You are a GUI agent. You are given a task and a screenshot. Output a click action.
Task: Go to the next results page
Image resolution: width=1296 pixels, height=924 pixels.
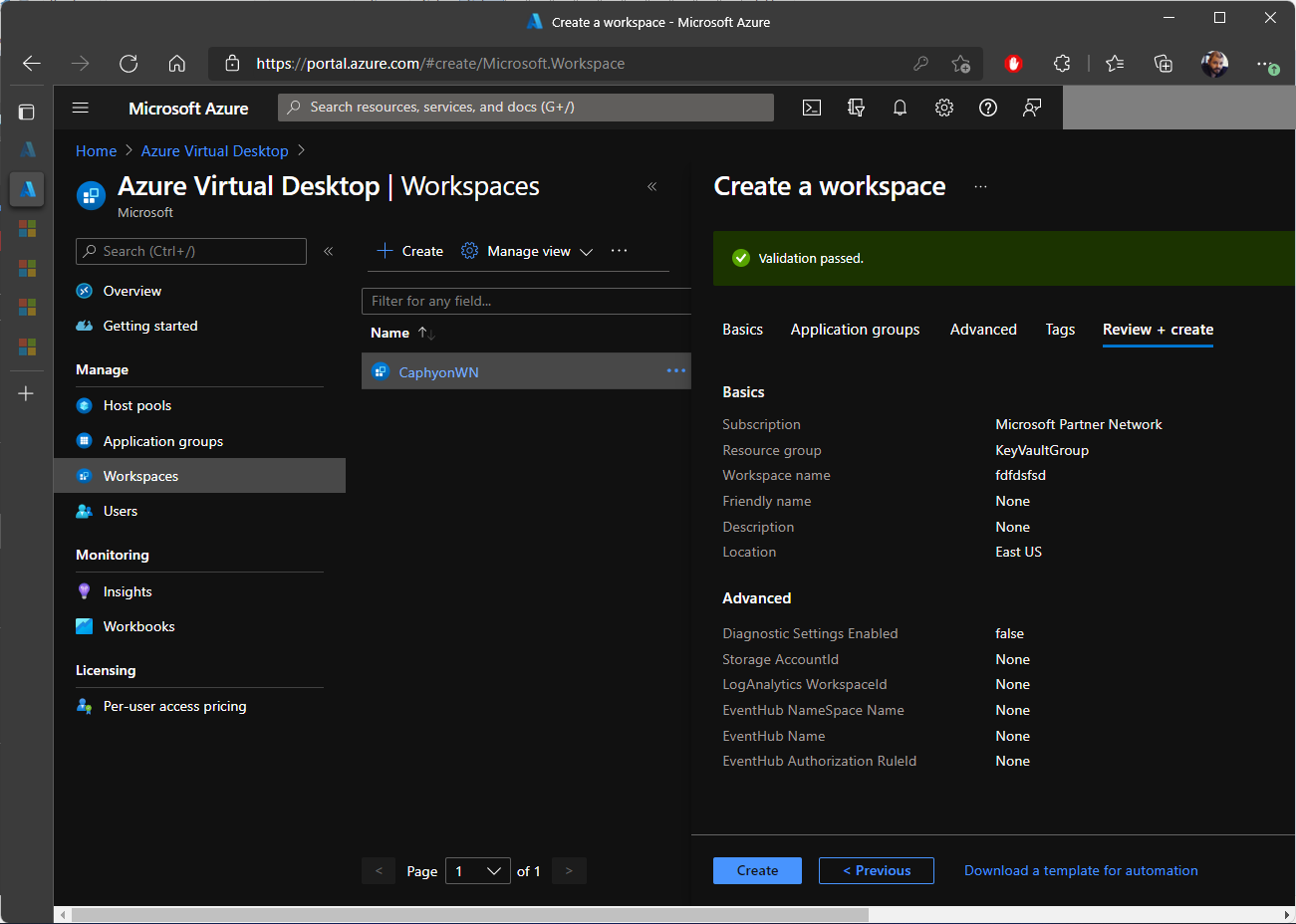[569, 871]
